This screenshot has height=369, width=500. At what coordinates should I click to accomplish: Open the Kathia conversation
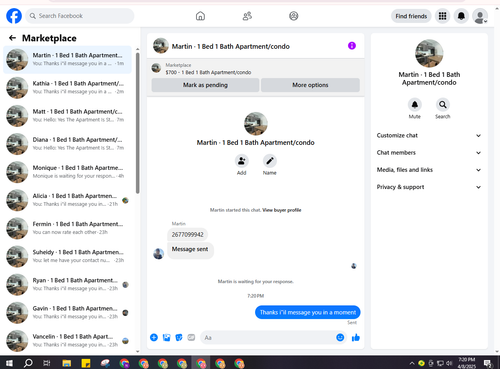click(x=67, y=88)
